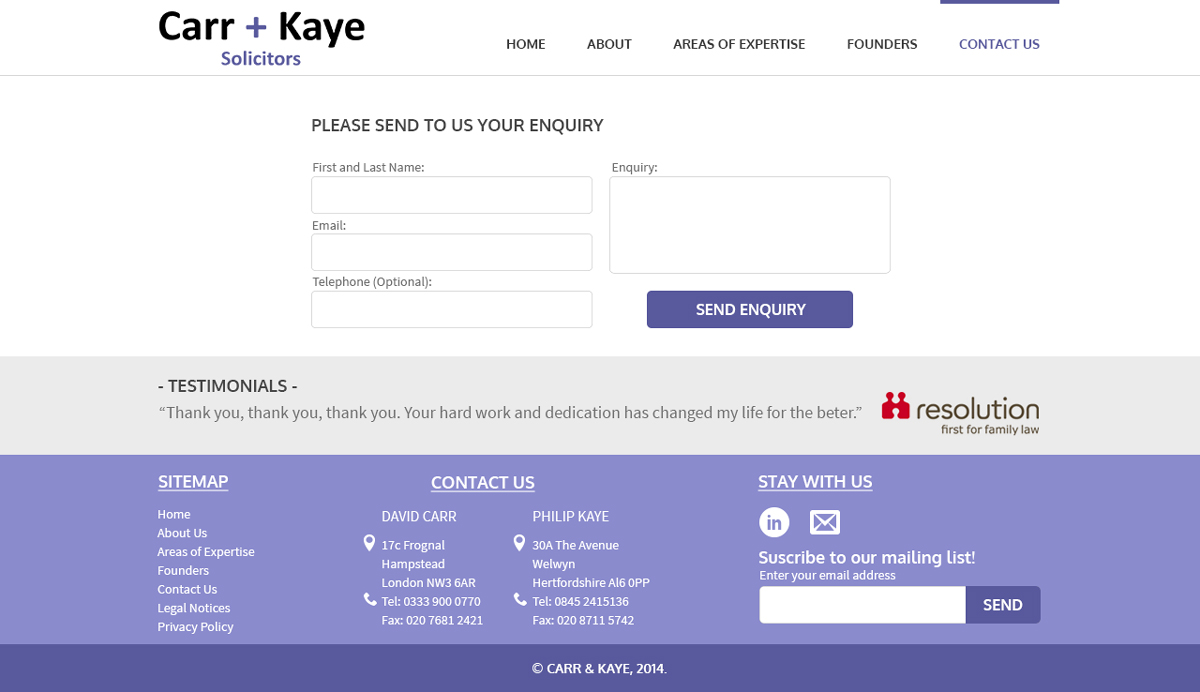Open the Areas of Expertise menu item
This screenshot has width=1200, height=692.
click(739, 44)
